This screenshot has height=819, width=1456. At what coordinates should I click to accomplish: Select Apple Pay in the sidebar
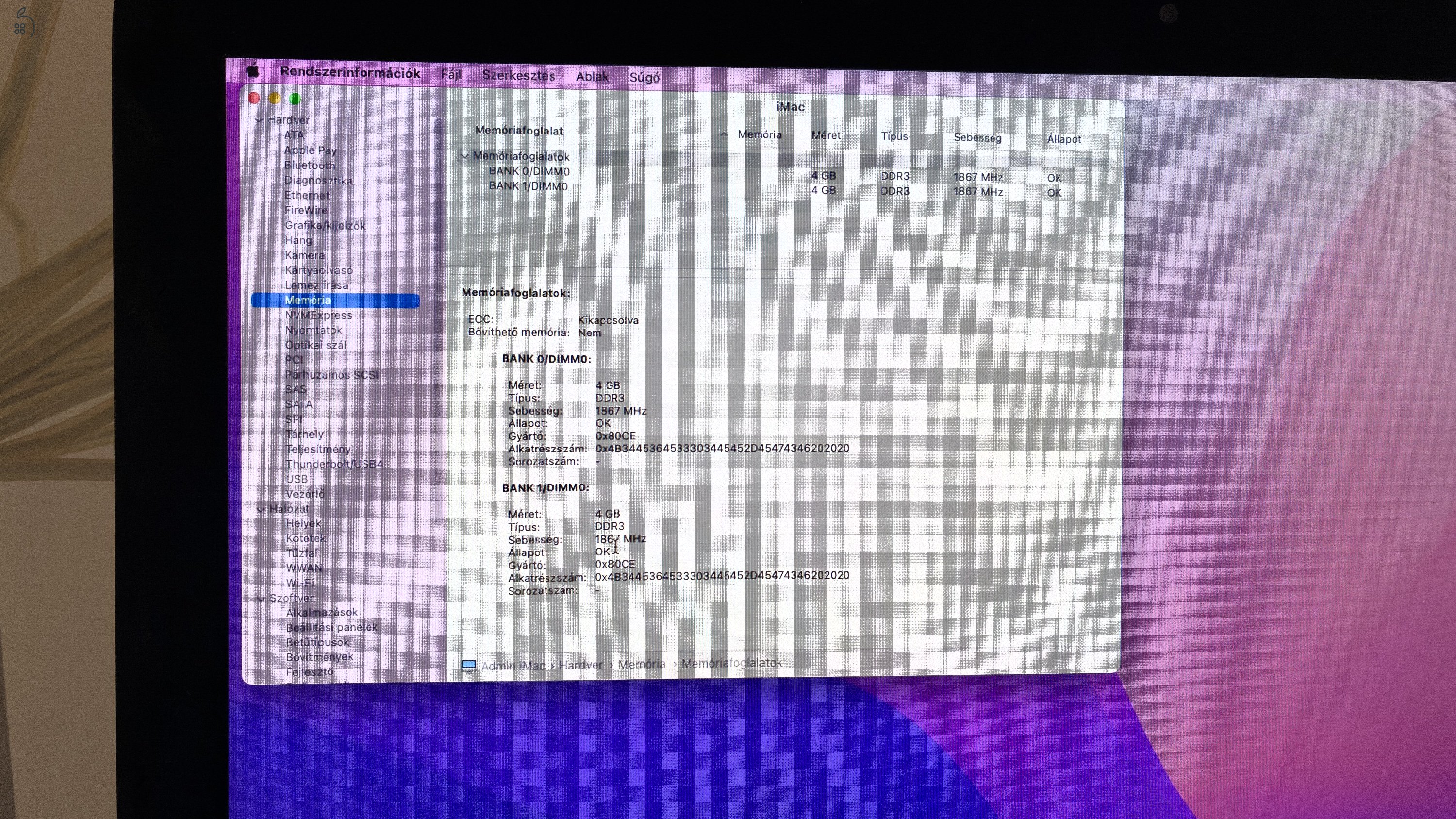tap(310, 150)
